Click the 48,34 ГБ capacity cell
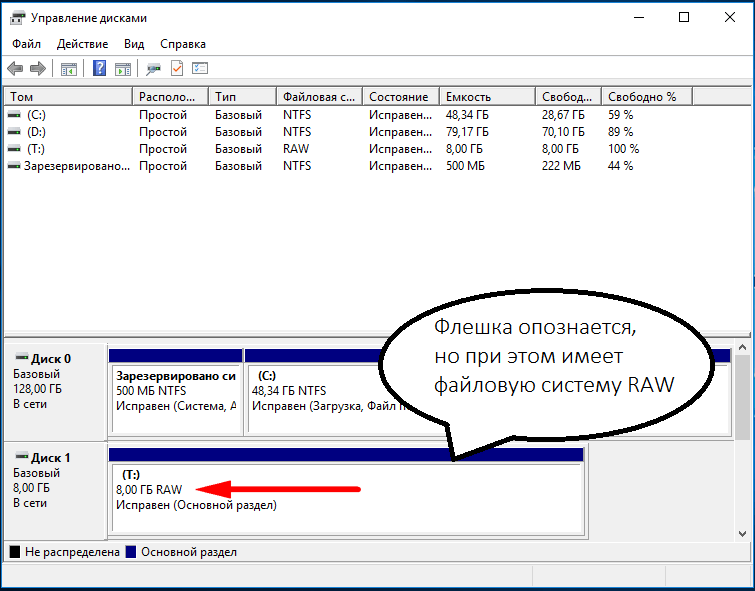Viewport: 755px width, 591px height. 467,115
